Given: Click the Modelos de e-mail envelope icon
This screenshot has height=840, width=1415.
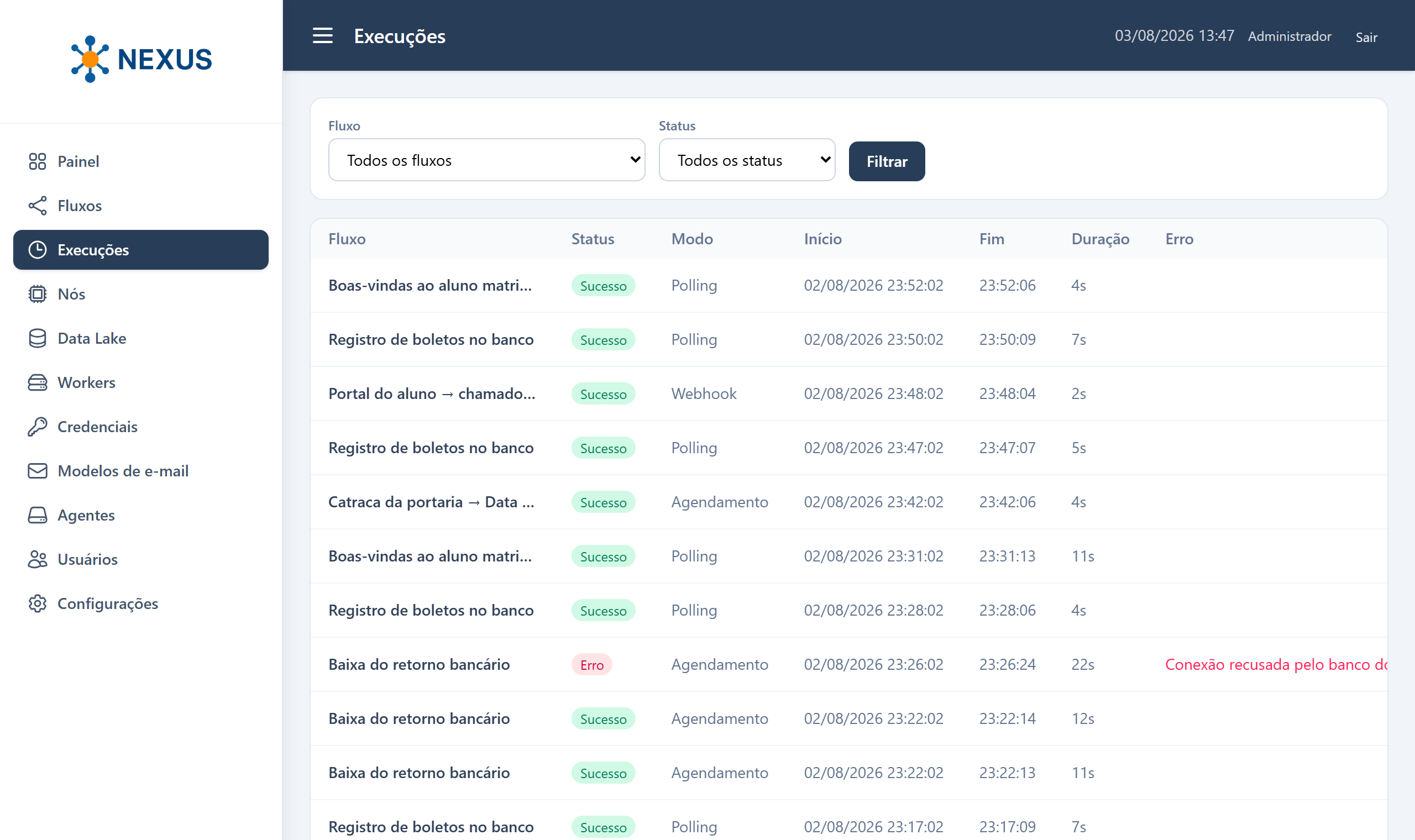Looking at the screenshot, I should (38, 470).
